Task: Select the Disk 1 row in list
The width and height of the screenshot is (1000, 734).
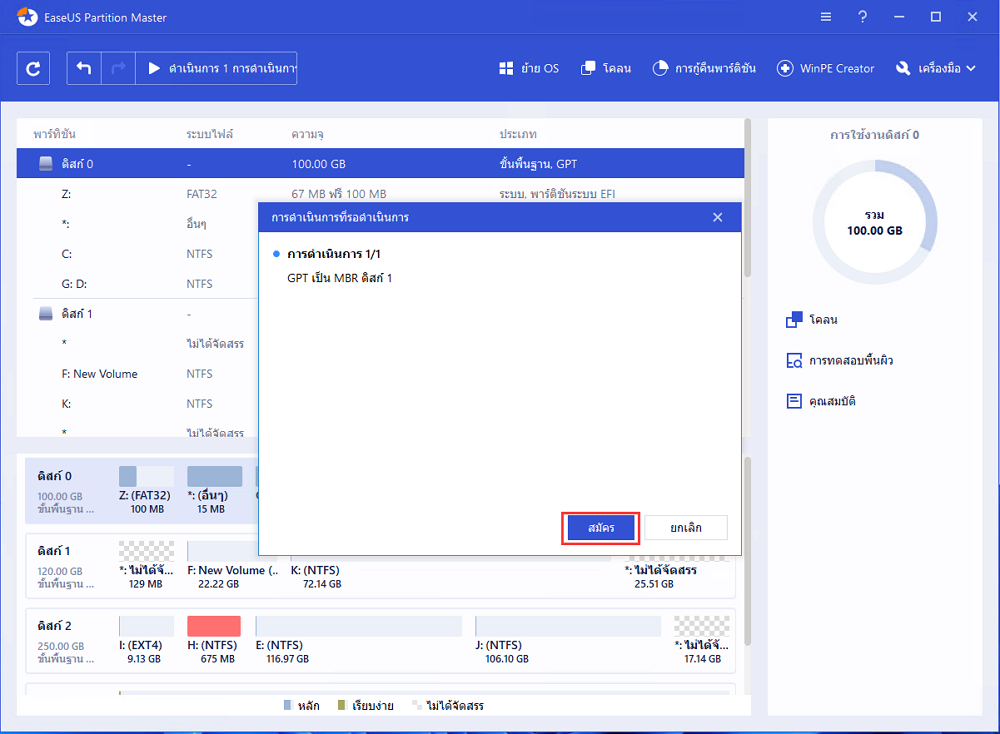Action: coord(137,314)
